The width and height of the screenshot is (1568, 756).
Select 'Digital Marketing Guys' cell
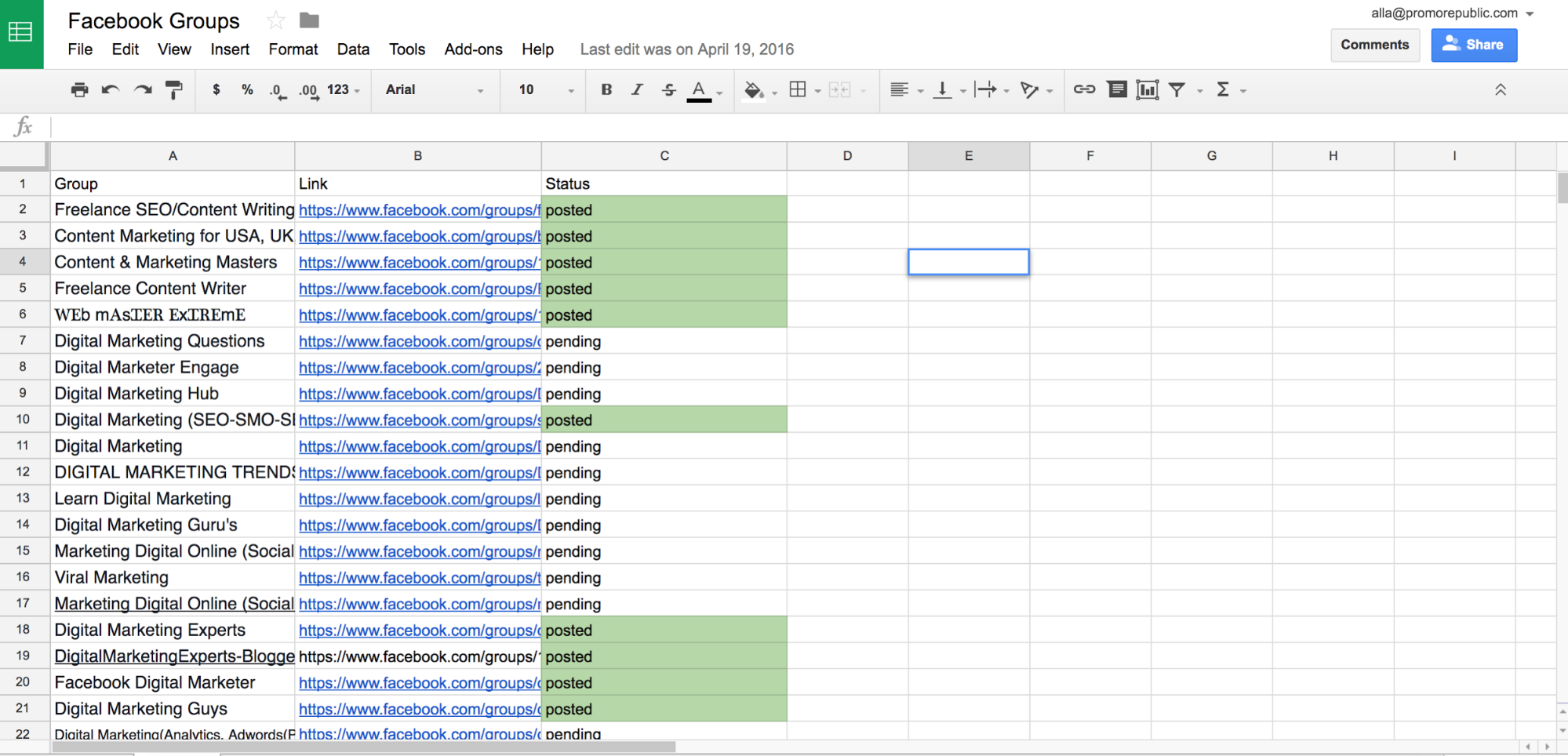coord(173,709)
